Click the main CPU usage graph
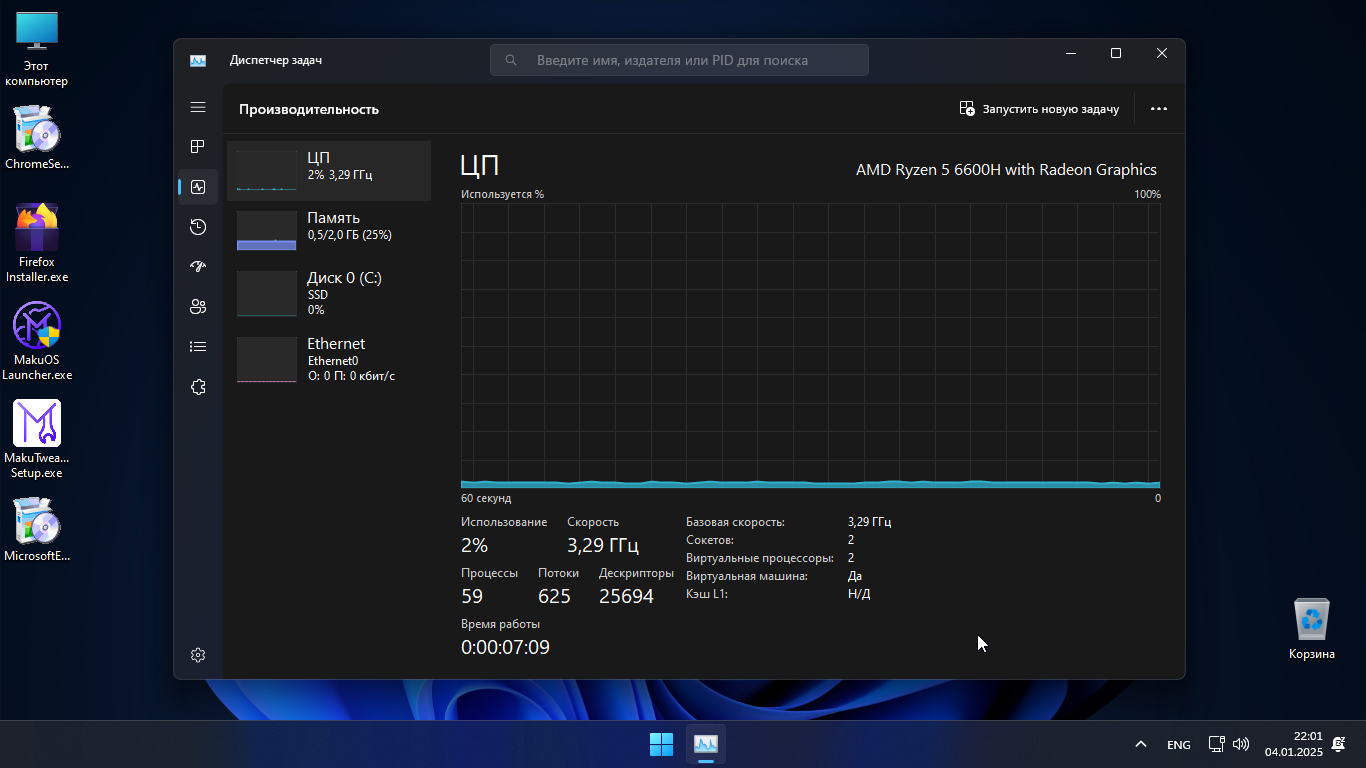Image resolution: width=1366 pixels, height=768 pixels. tap(811, 346)
